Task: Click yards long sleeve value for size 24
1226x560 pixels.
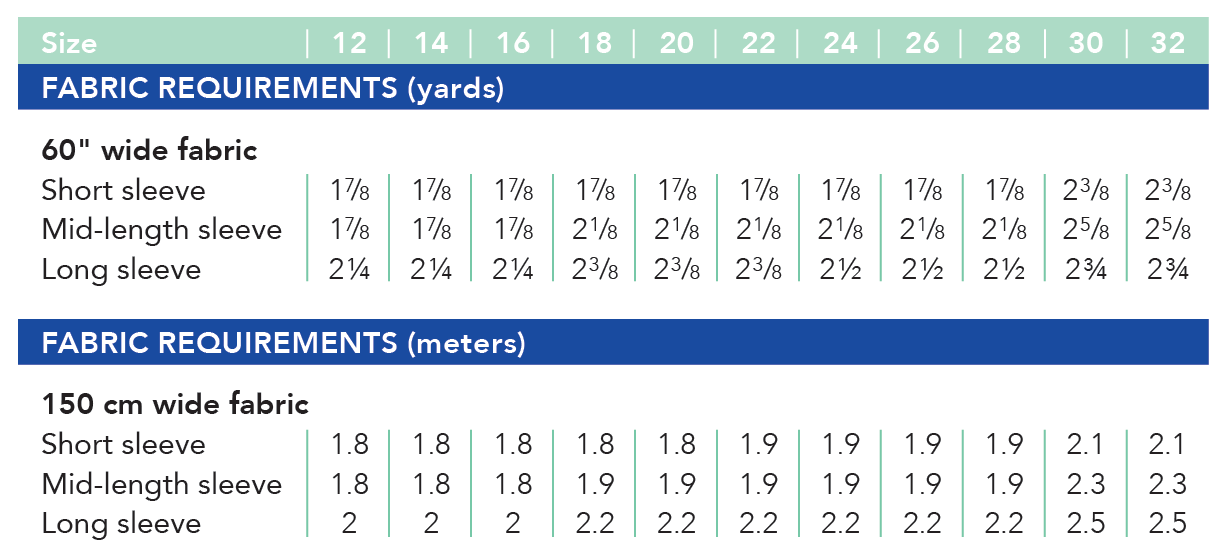Action: point(840,270)
